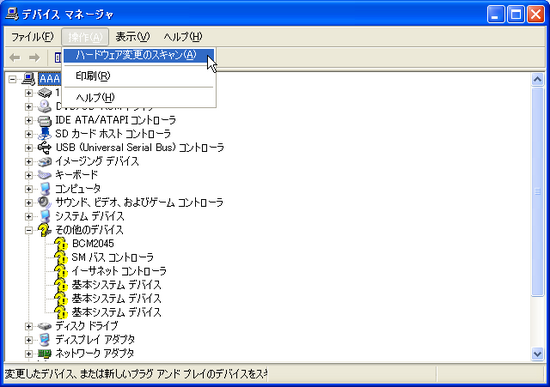The image size is (550, 387).
Task: Collapse the root computer node
Action: pyautogui.click(x=12, y=79)
